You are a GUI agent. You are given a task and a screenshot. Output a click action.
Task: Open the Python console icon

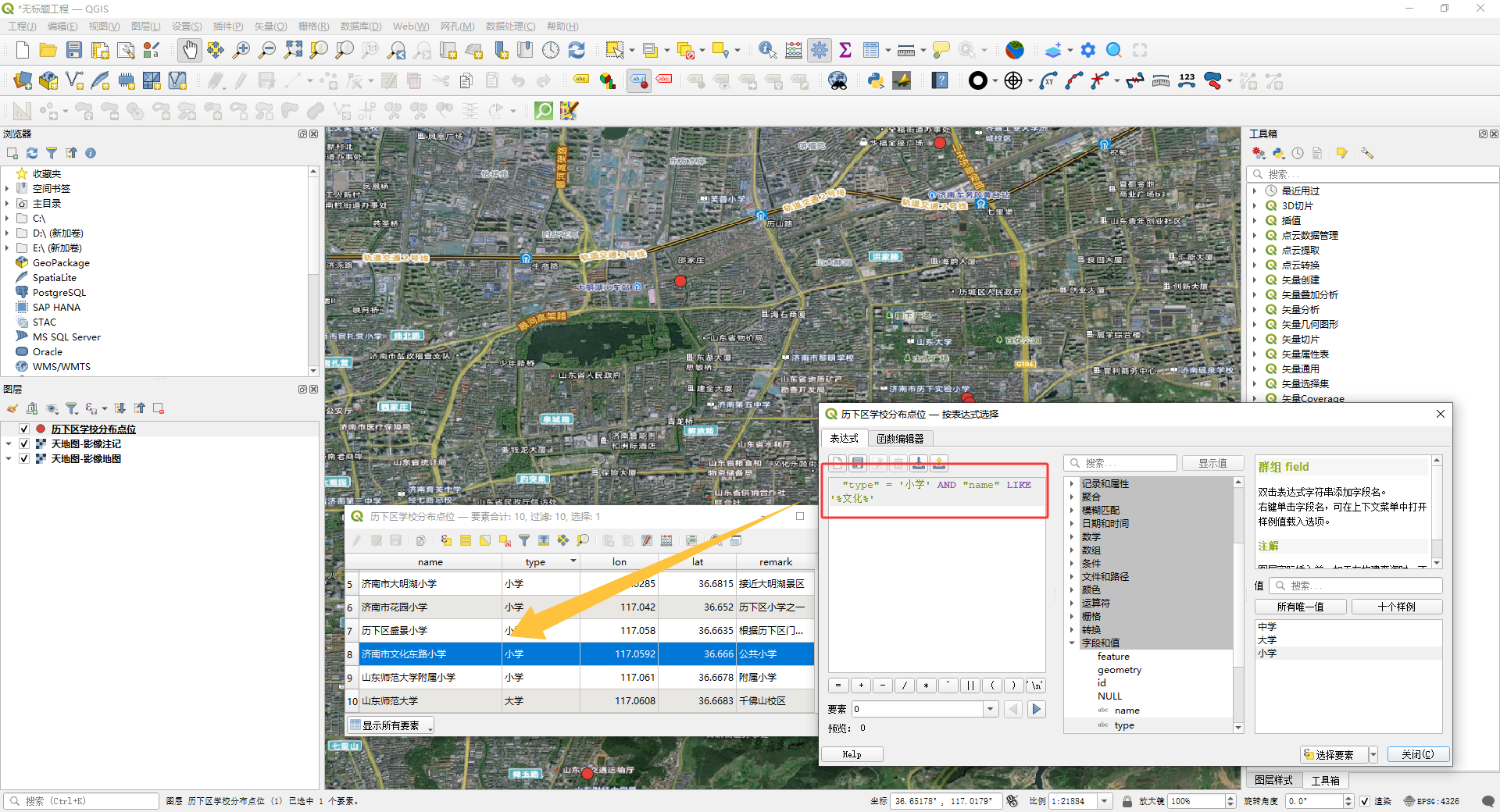point(876,80)
